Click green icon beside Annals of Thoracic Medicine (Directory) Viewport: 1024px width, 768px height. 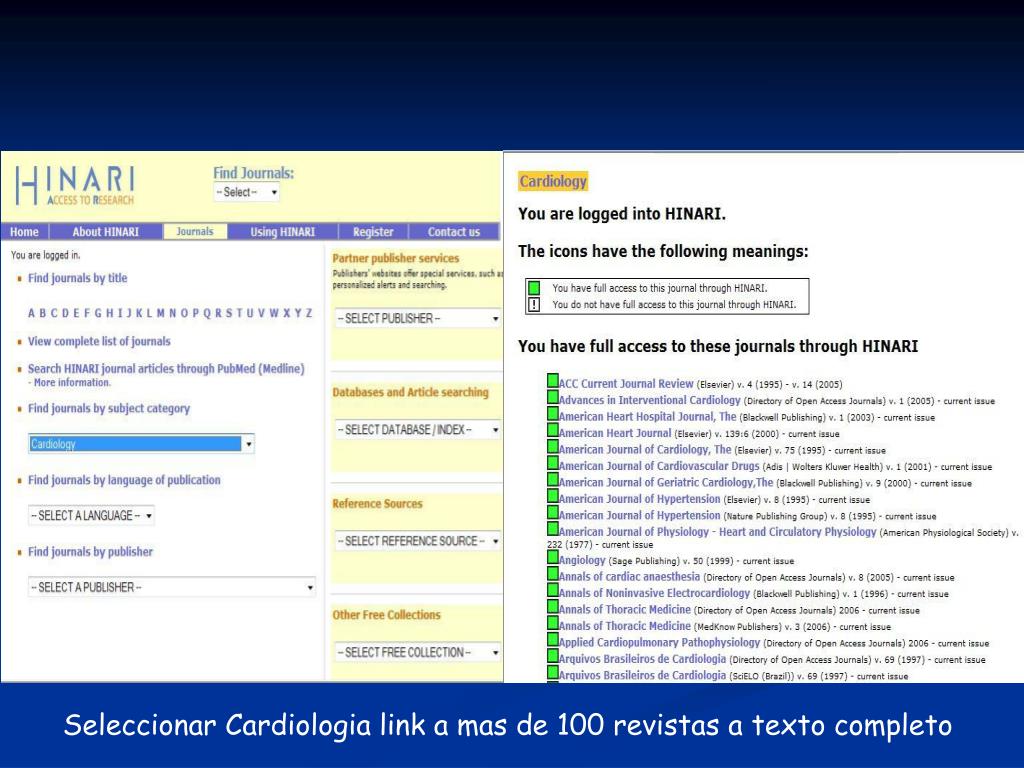point(552,607)
